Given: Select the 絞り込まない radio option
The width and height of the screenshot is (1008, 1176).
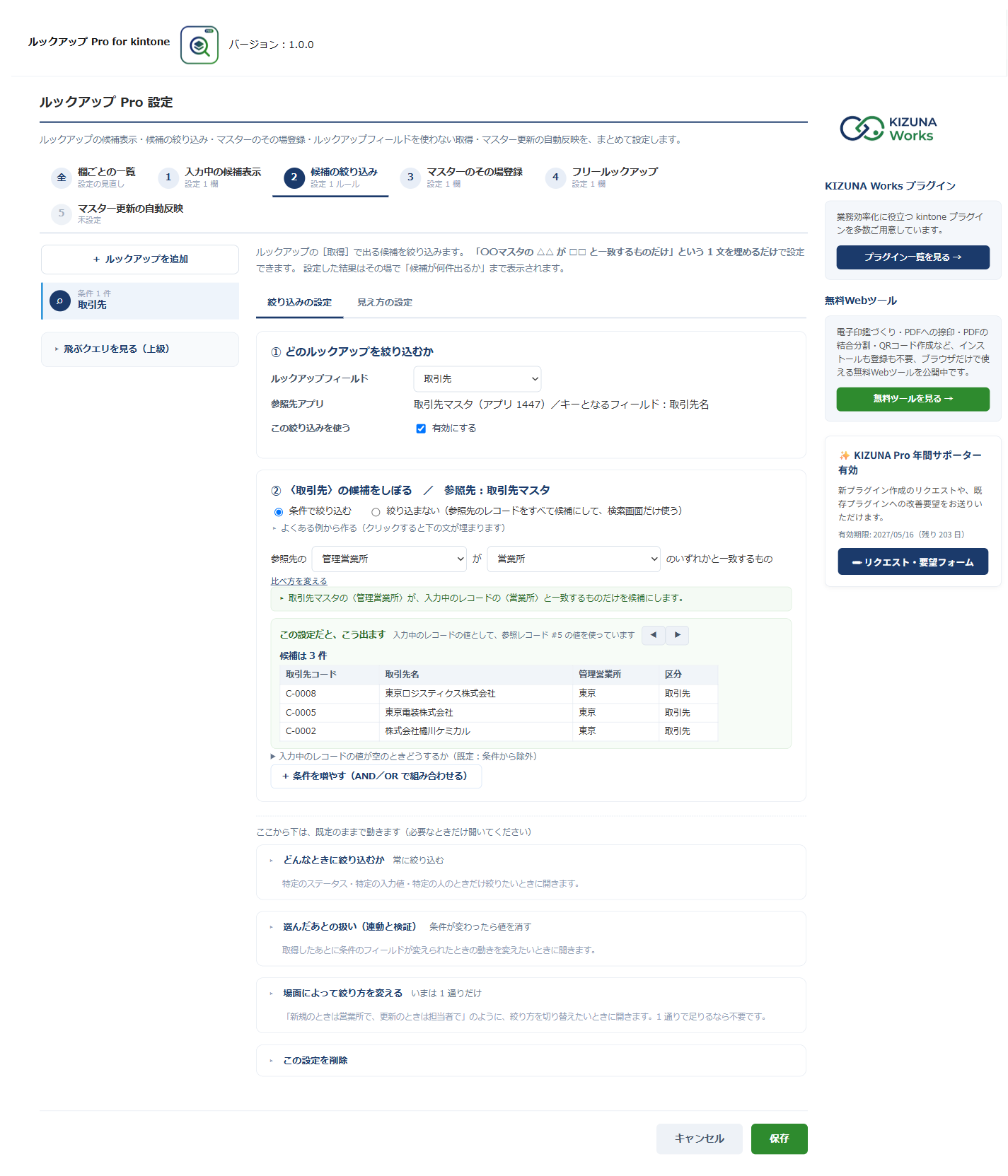Looking at the screenshot, I should click(376, 512).
